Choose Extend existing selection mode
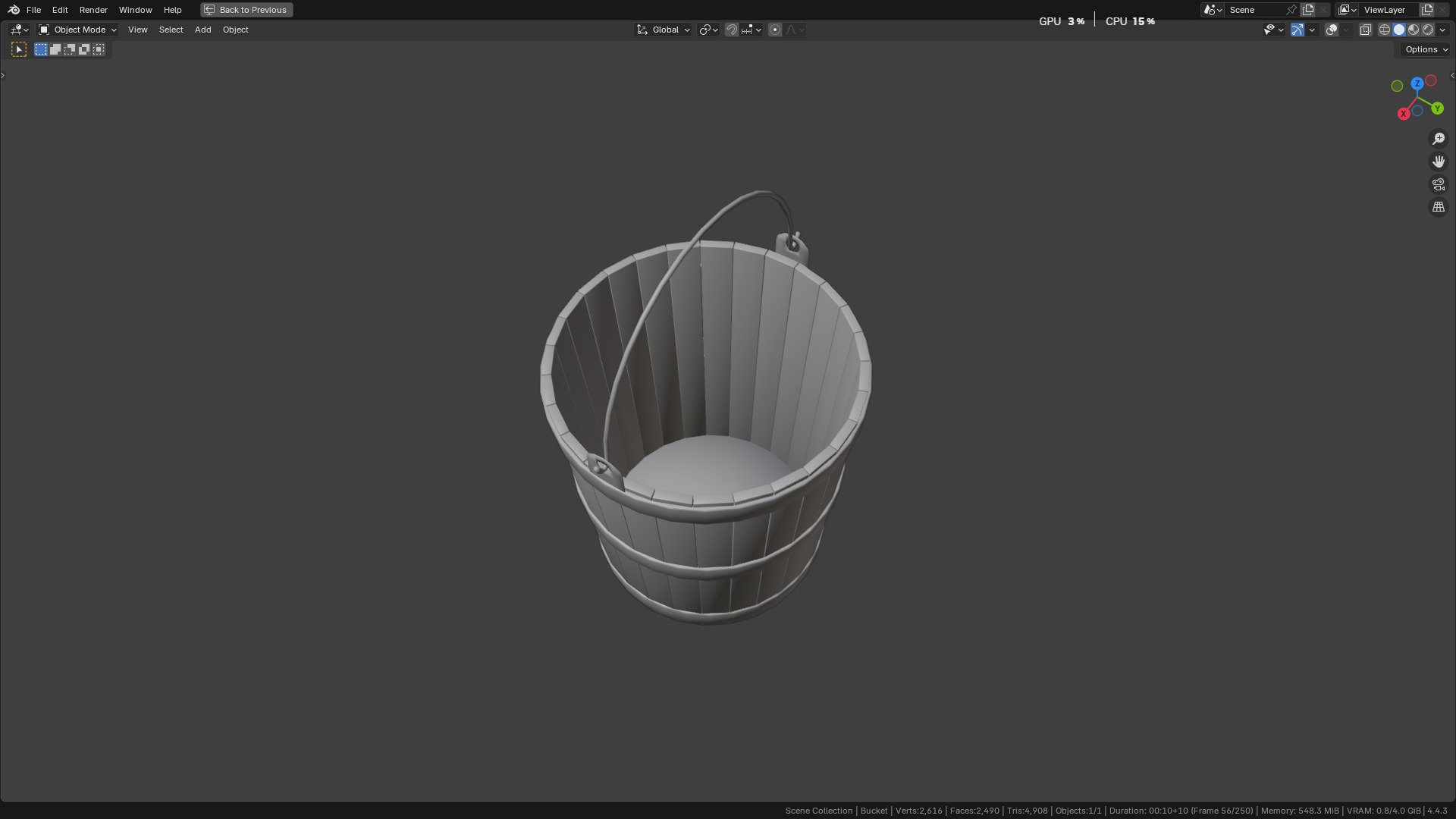This screenshot has height=819, width=1456. (55, 49)
